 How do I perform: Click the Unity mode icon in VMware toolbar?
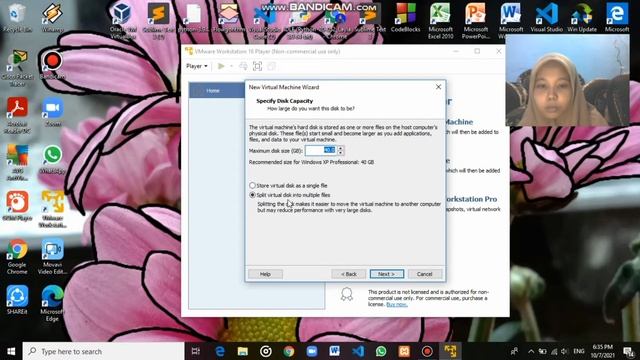(x=272, y=66)
